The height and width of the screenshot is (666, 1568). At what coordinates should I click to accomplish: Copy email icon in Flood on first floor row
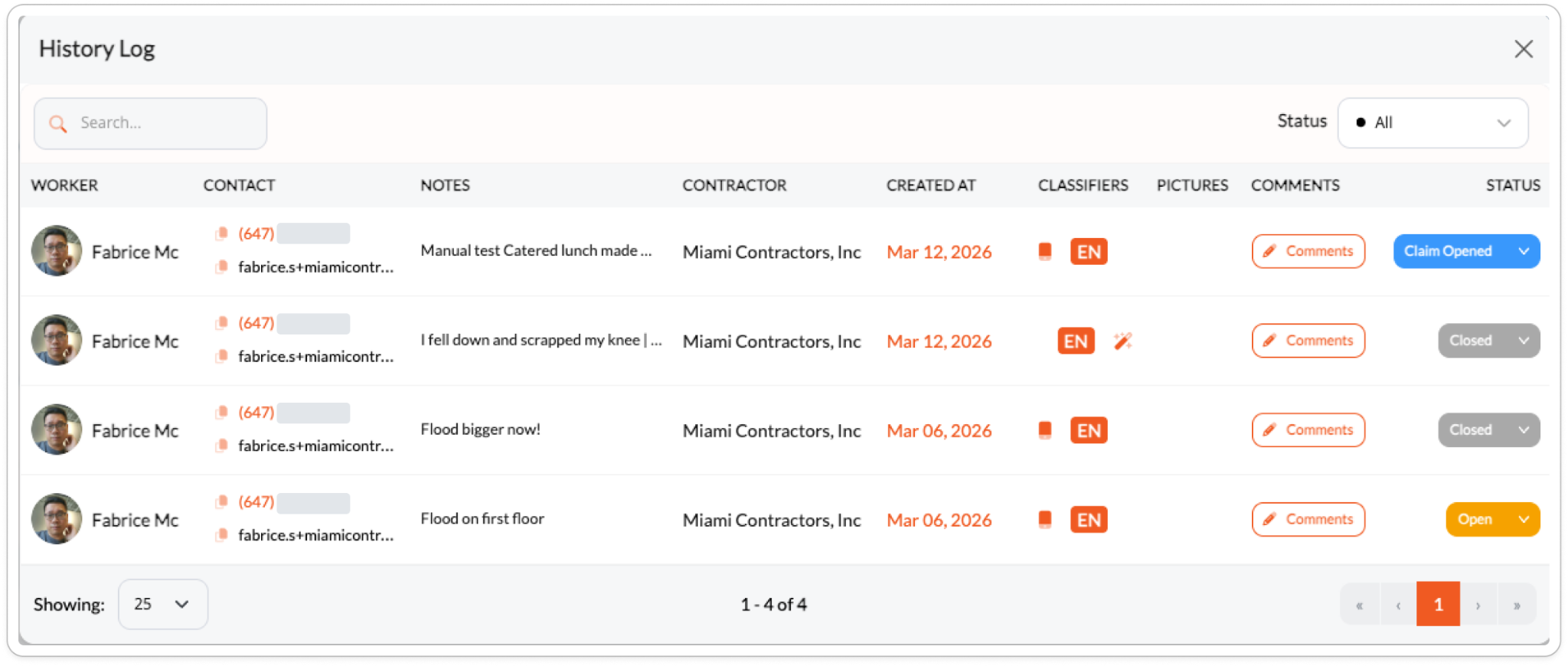tap(222, 534)
